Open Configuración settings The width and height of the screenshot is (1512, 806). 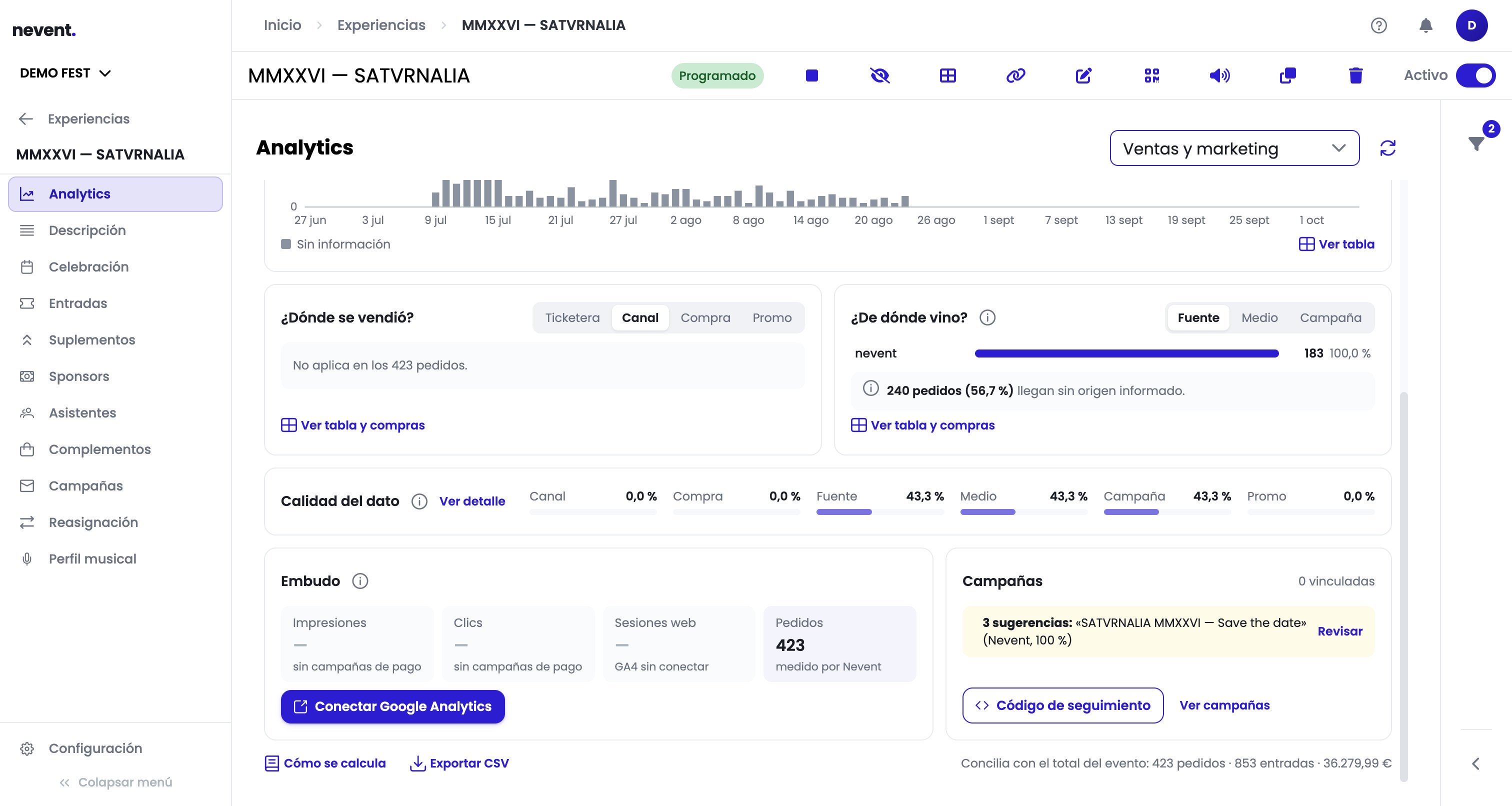click(x=115, y=748)
